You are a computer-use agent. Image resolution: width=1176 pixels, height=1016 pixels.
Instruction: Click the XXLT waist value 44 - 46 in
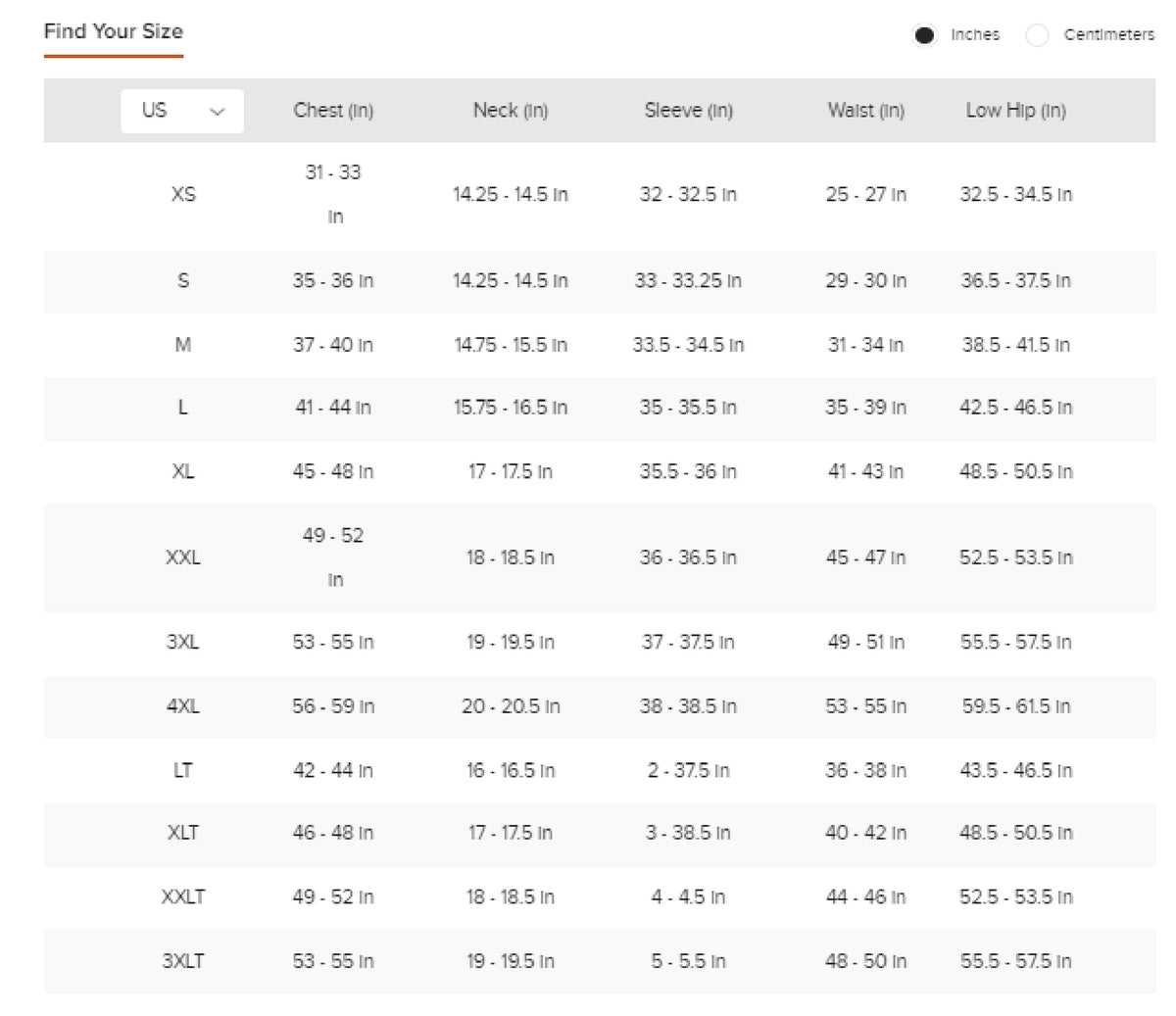(866, 897)
